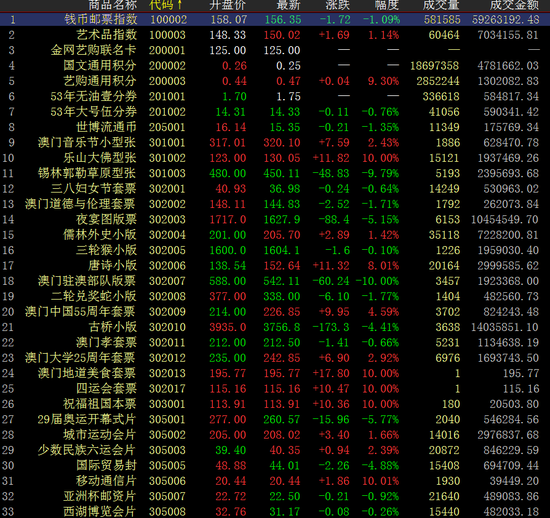550x518 pixels.
Task: Select the 澳门中国55周年套票 row
Action: tap(275, 312)
